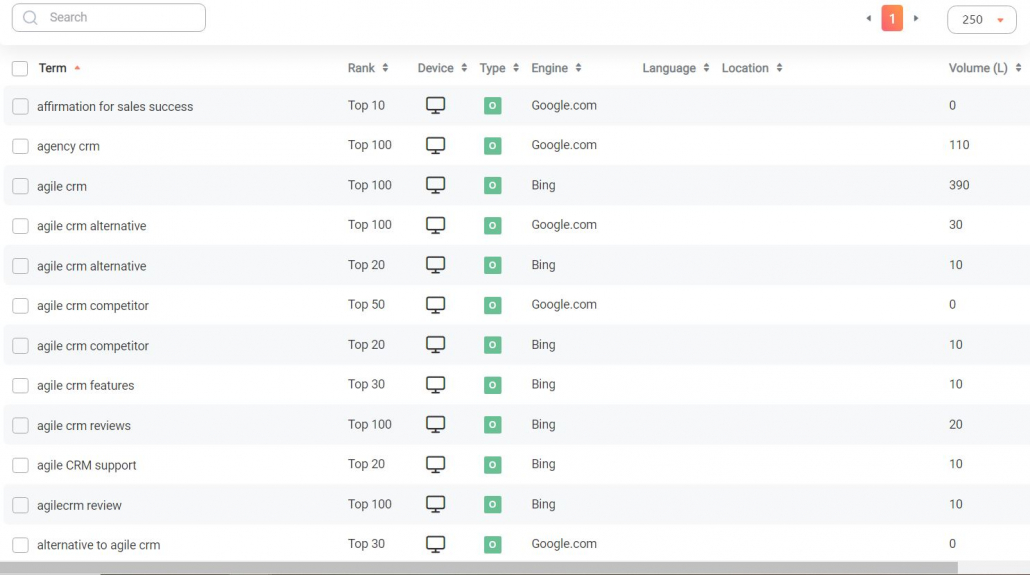Check the agile CRM support checkbox
The image size is (1030, 575).
tap(20, 465)
